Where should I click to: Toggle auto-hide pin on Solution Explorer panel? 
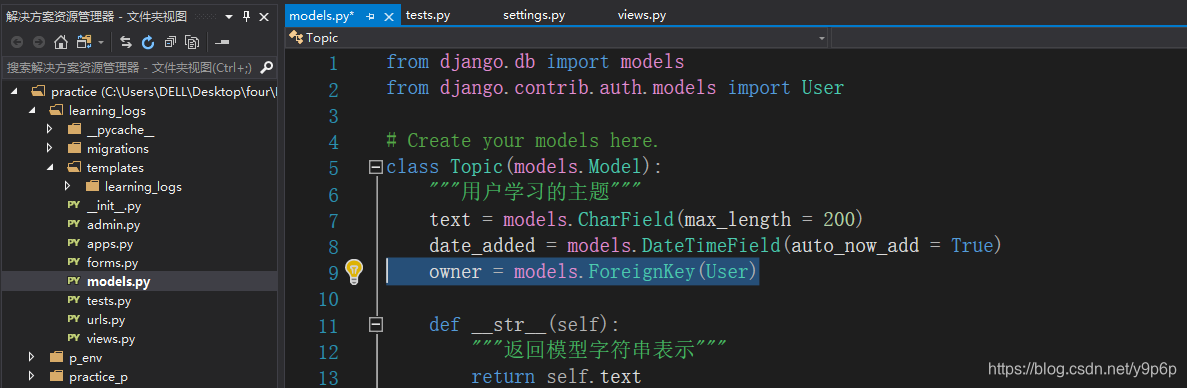[246, 17]
